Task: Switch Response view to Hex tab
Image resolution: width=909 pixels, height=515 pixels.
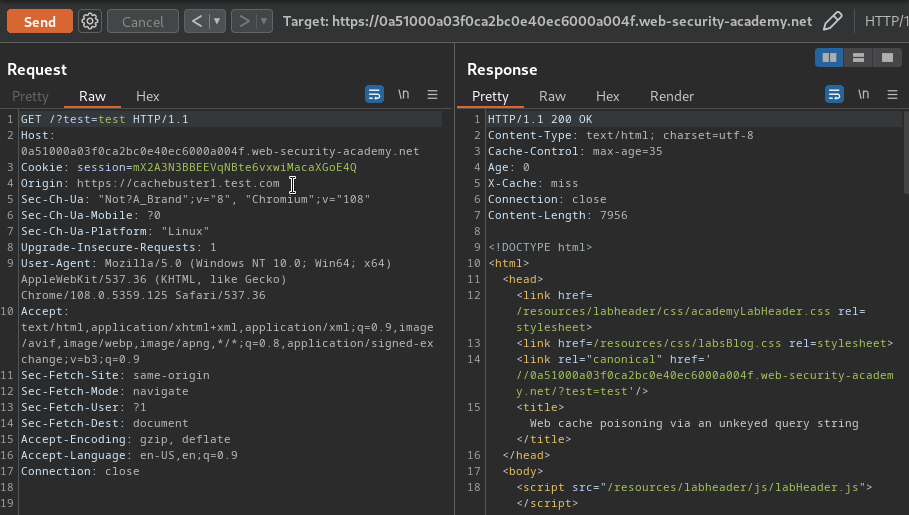Action: pos(608,96)
